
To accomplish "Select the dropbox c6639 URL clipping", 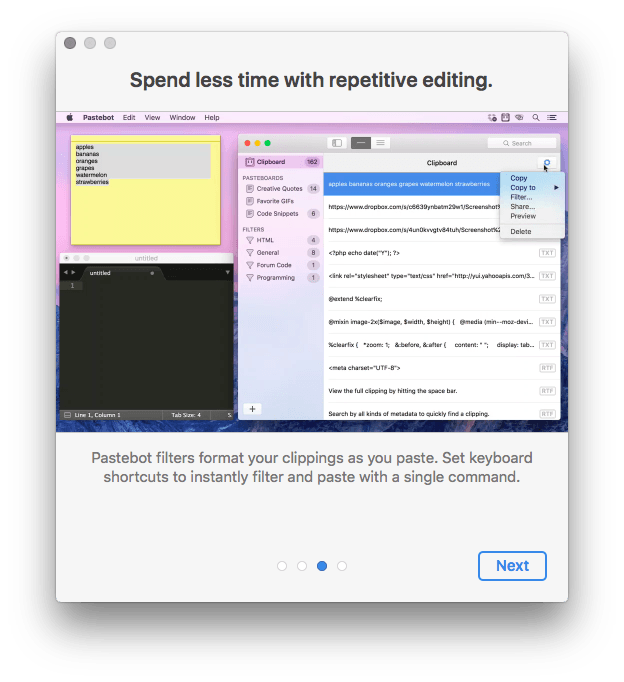I will click(x=412, y=207).
